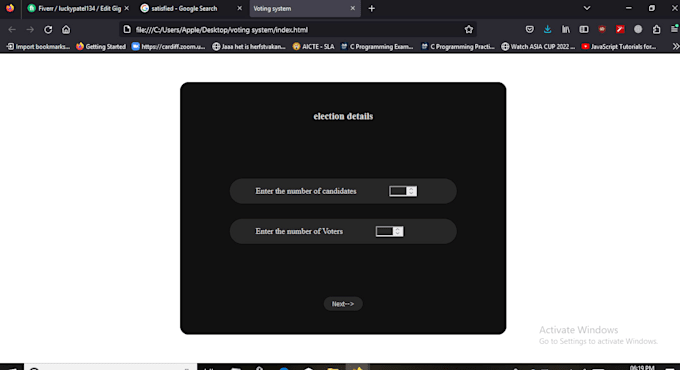Screen dimensions: 680x370
Task: Minimize the Firefox window
Action: [628, 8]
